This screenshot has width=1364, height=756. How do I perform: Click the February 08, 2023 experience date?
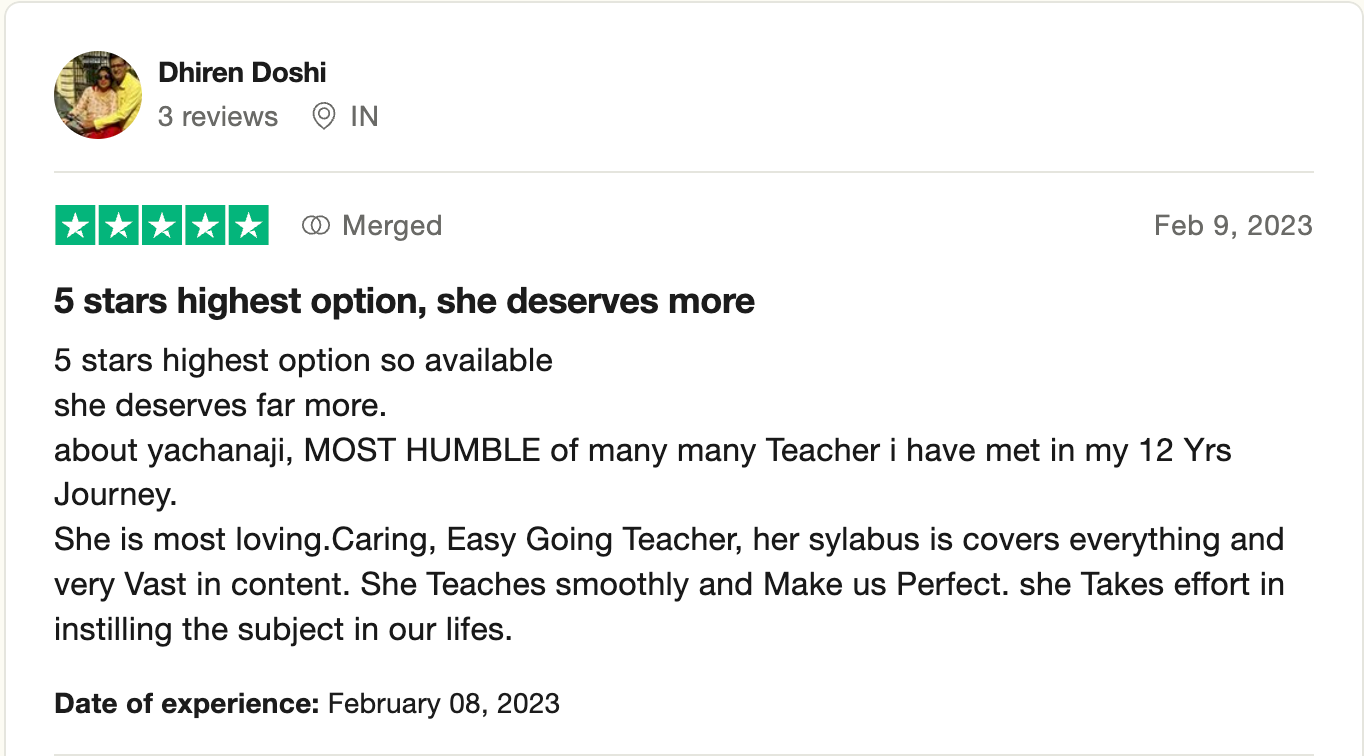point(443,703)
